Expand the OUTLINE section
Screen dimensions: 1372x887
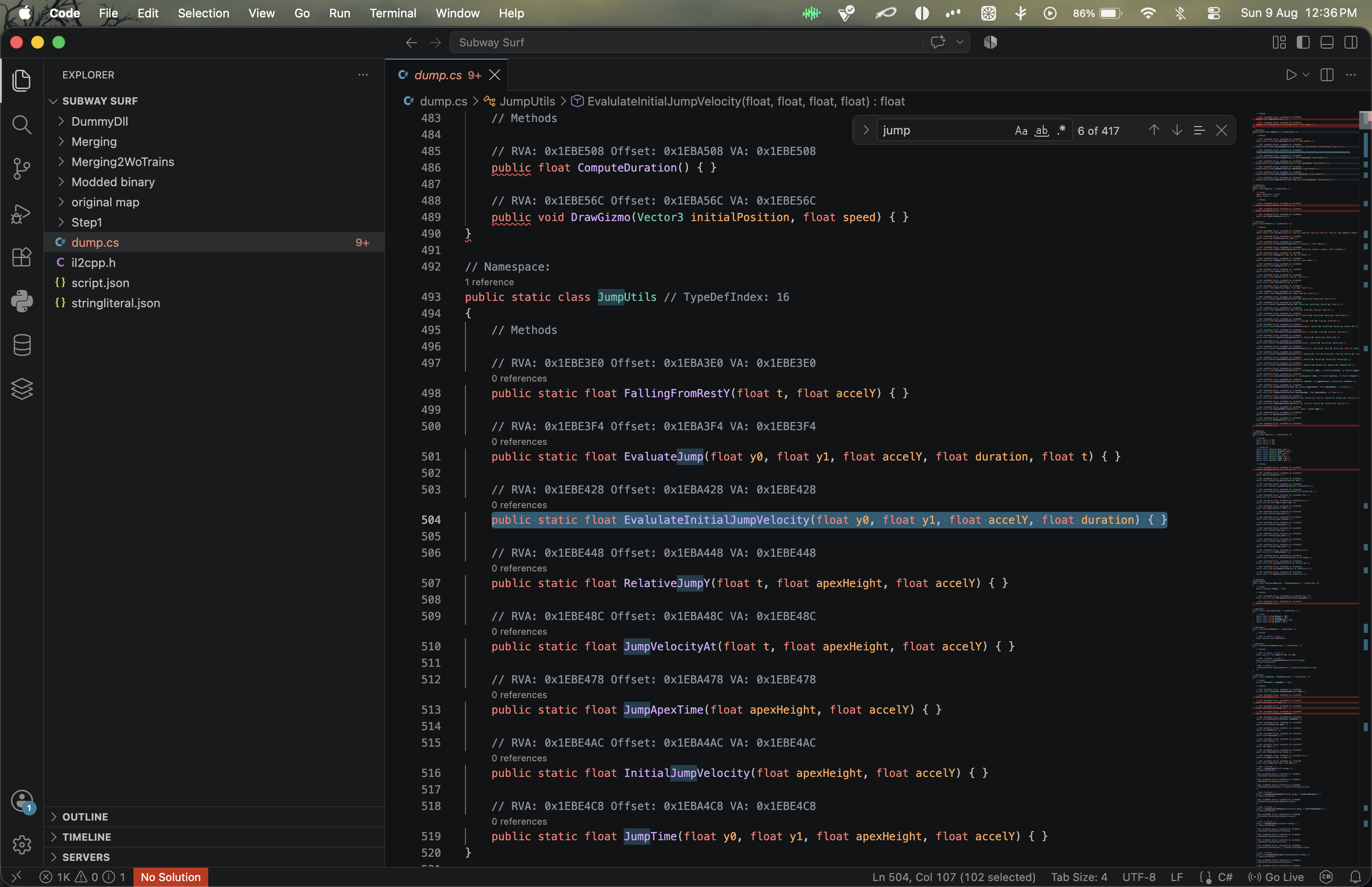[214, 817]
